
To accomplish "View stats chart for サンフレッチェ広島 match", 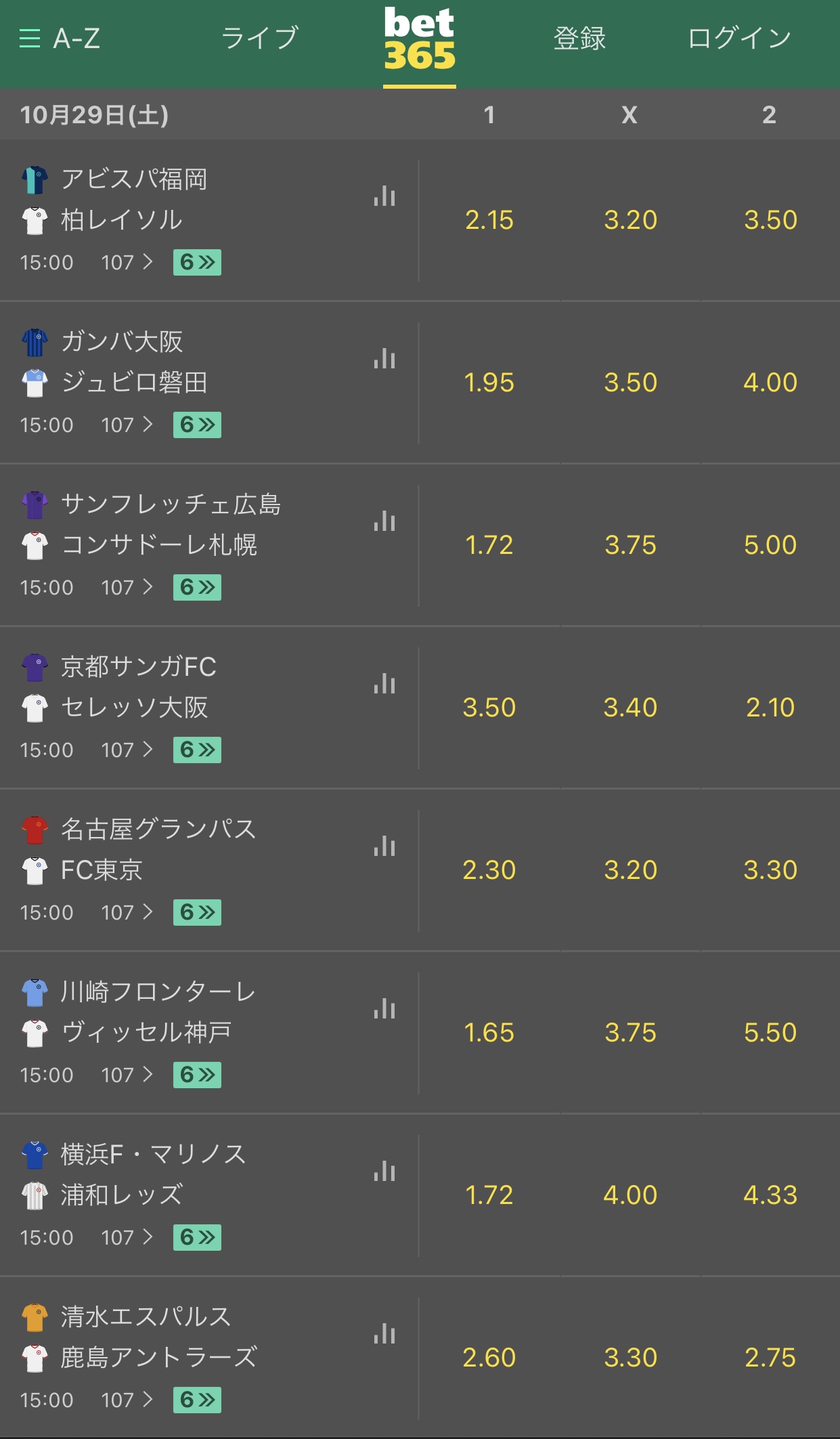I will (384, 521).
